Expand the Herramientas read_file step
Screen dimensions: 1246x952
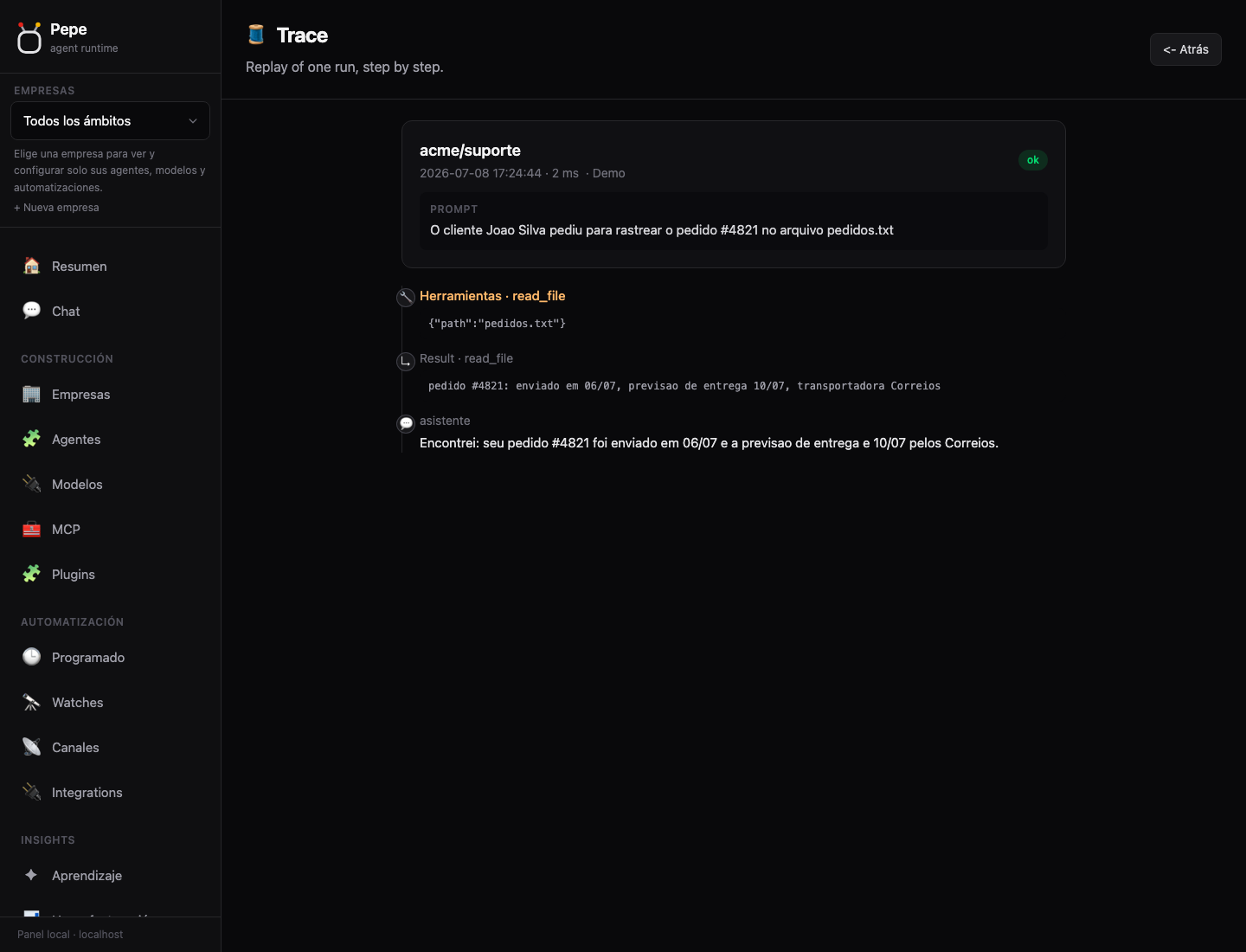[492, 296]
